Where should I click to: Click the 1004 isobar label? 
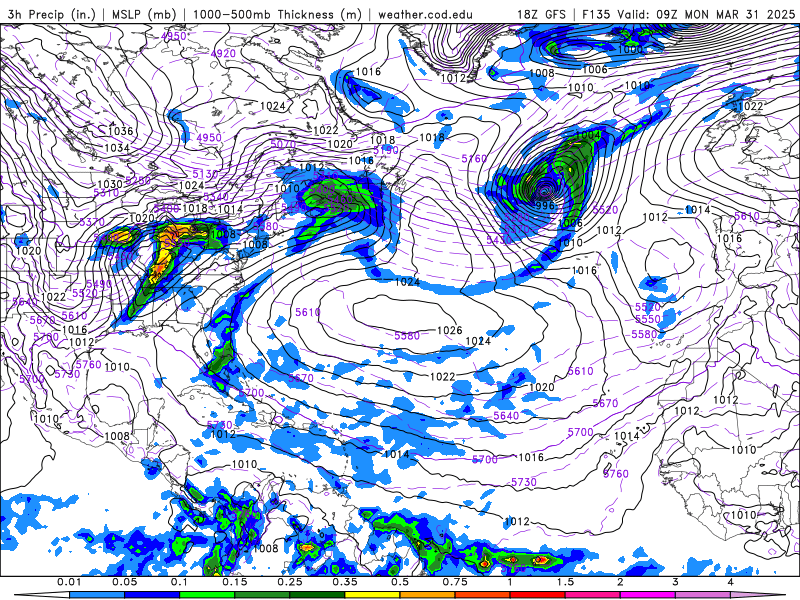pos(588,135)
